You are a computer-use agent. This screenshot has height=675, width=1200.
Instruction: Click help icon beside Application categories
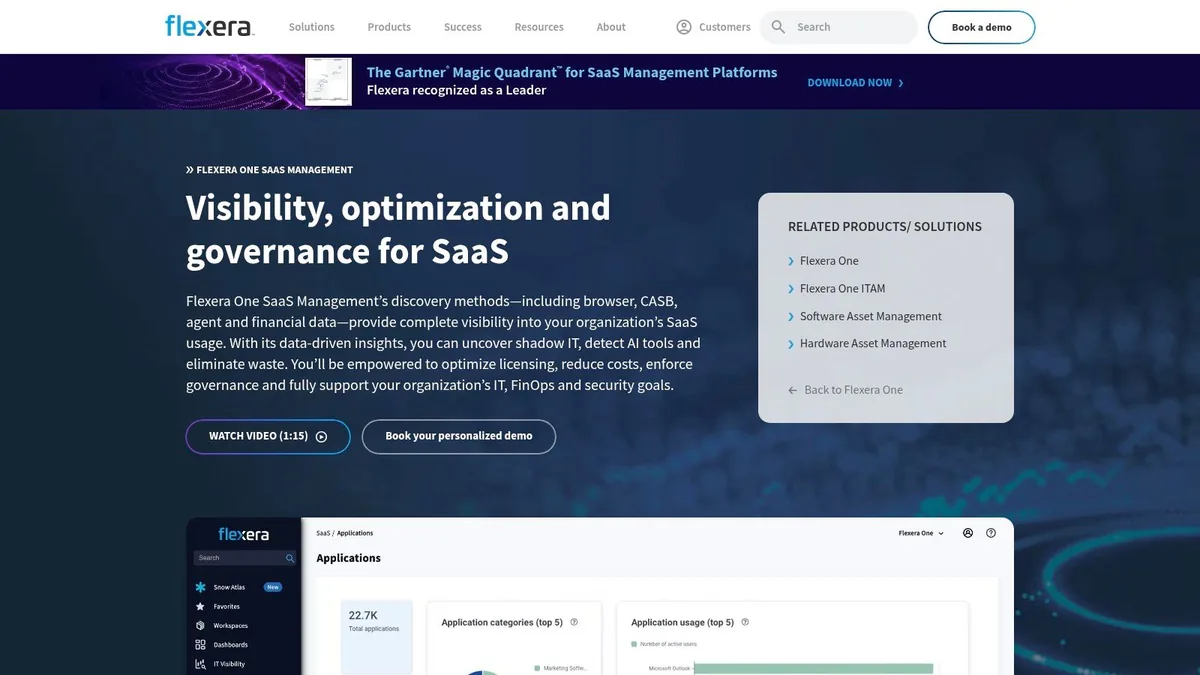574,622
